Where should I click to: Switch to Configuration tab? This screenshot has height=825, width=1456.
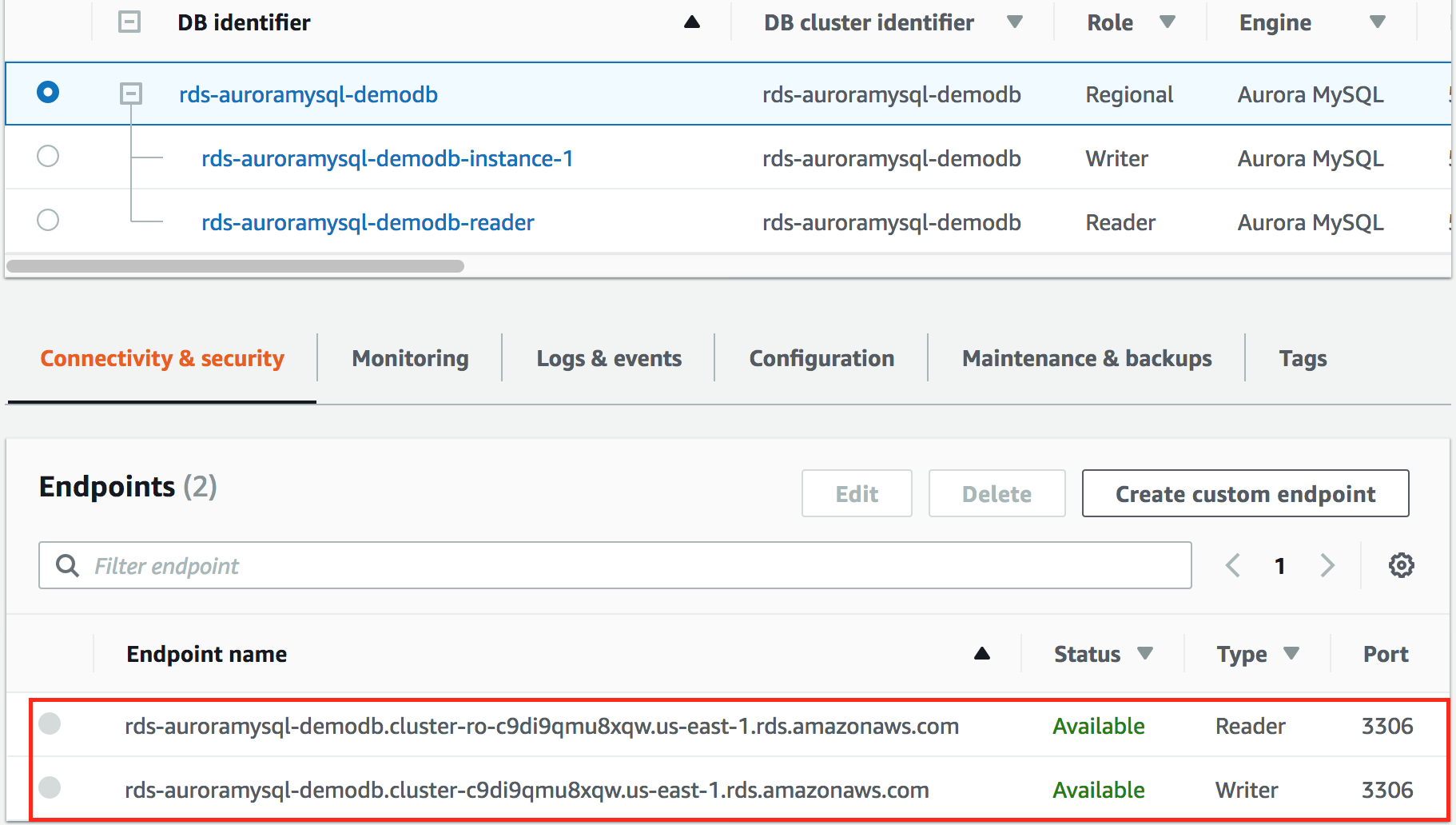pyautogui.click(x=821, y=358)
